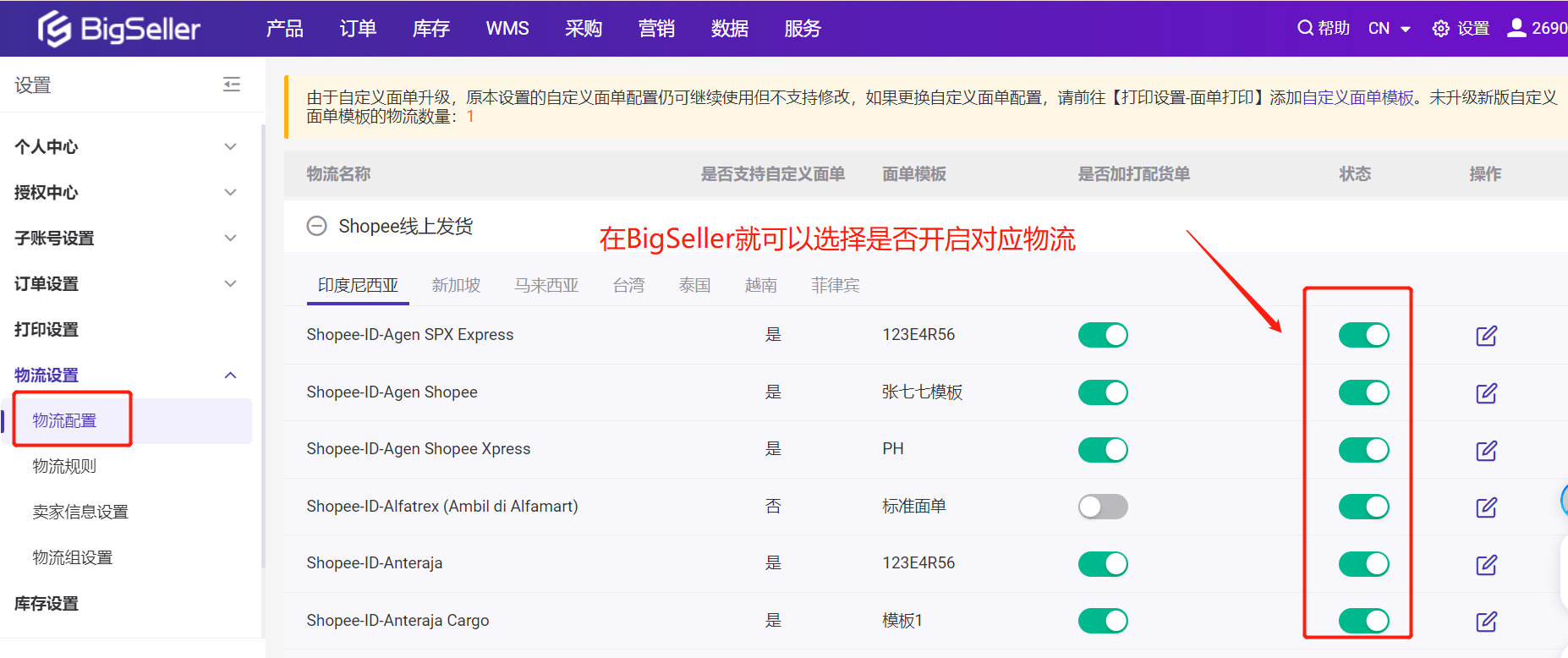Edit Shopee-ID-Agen SPX Express logistics
1568x658 pixels.
coord(1486,336)
